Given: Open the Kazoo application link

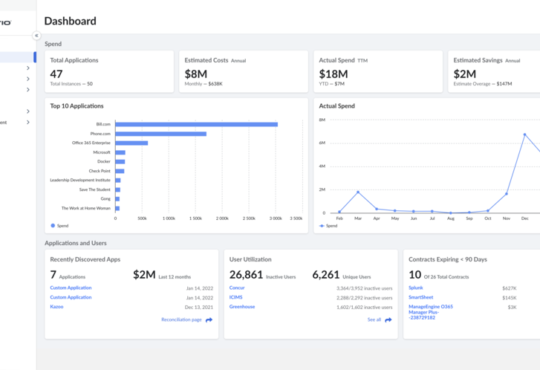Looking at the screenshot, I should [x=56, y=307].
